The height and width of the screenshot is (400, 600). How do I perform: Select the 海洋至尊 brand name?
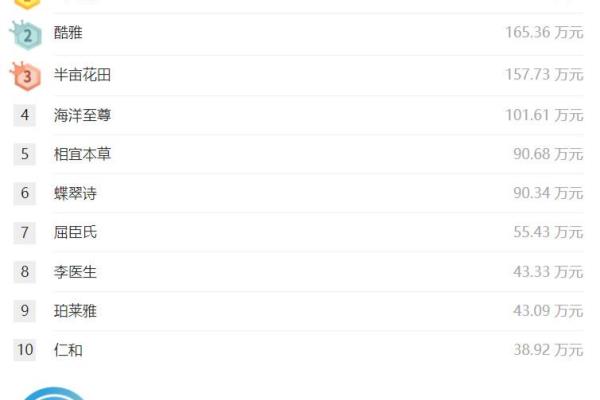click(x=82, y=115)
